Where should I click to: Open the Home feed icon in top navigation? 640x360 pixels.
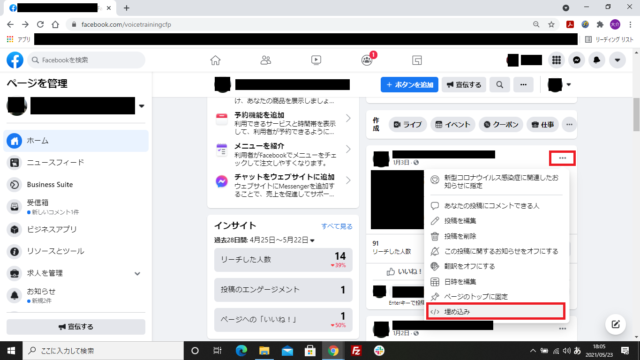[215, 60]
